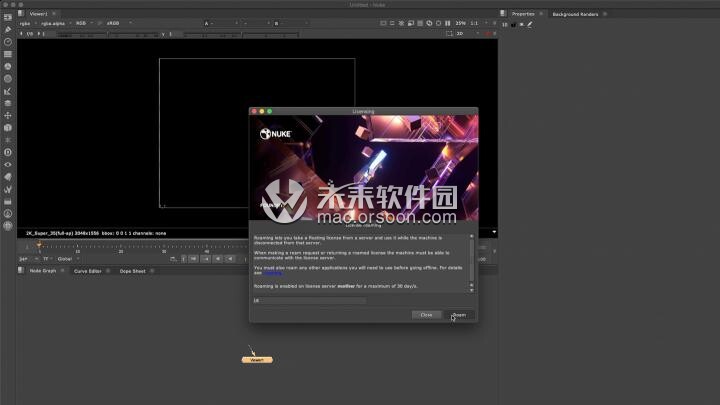Click the Roam button in Licensing dialog
The image size is (720, 405).
pyautogui.click(x=459, y=315)
